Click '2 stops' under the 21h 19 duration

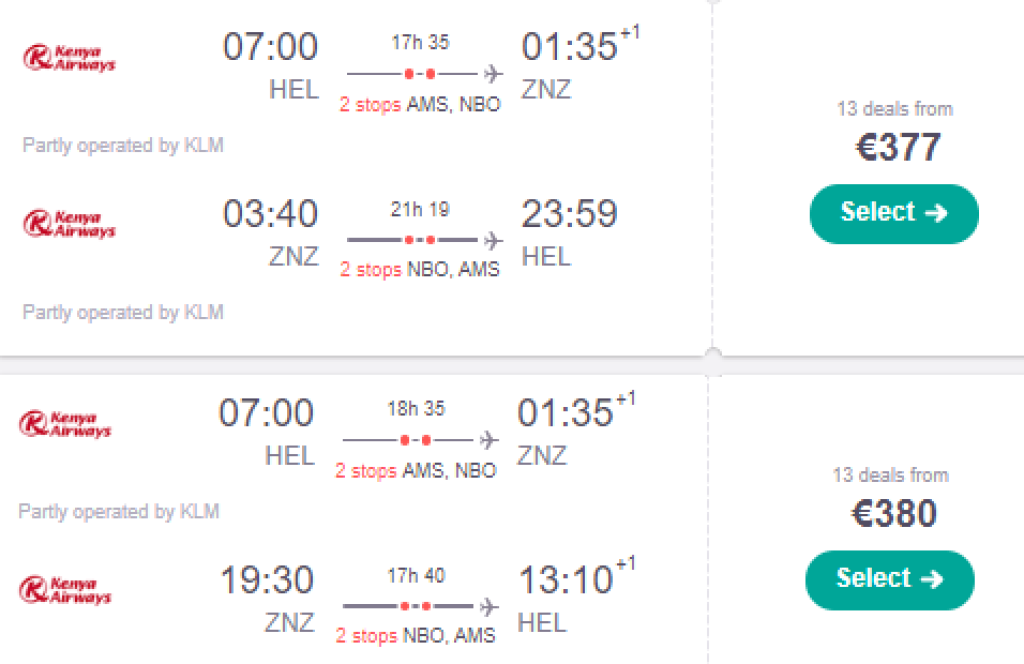click(370, 270)
